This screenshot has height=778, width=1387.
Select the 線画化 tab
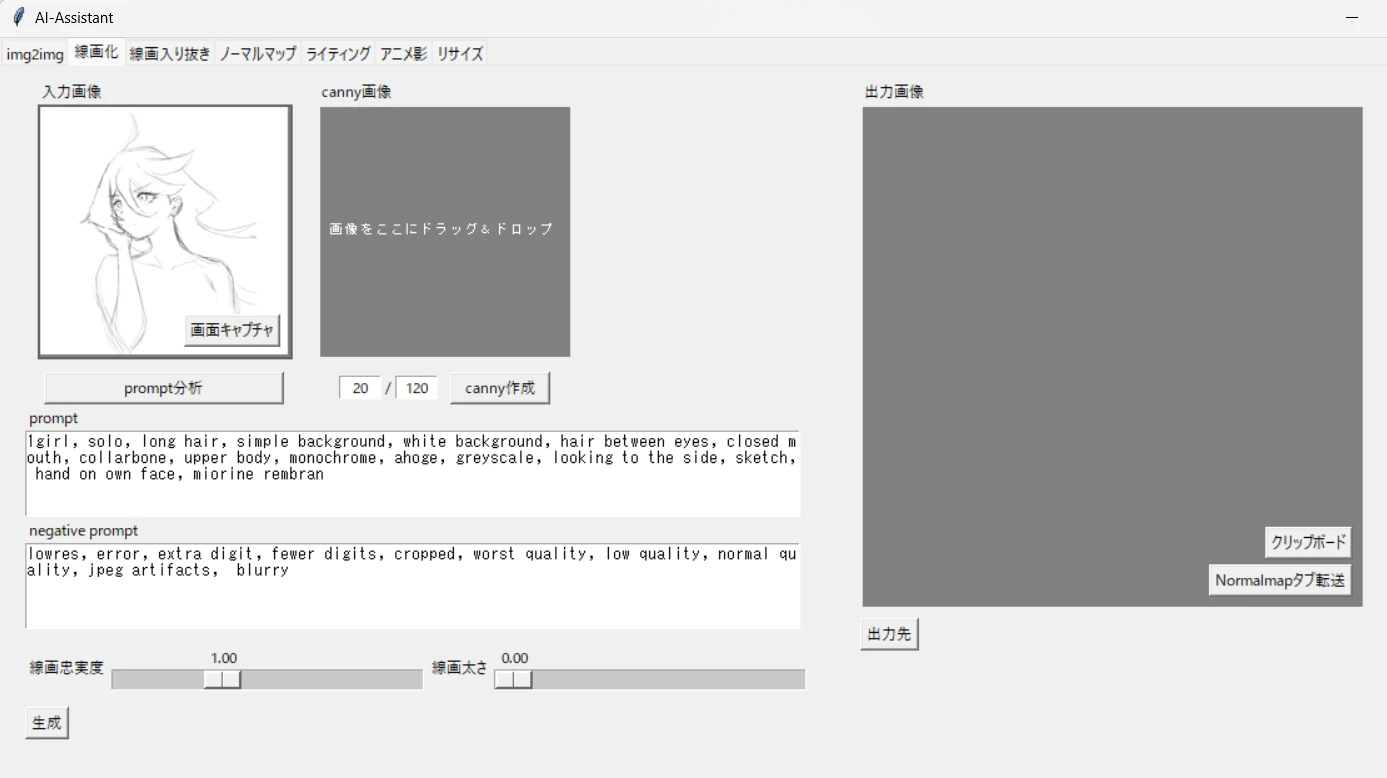click(96, 52)
